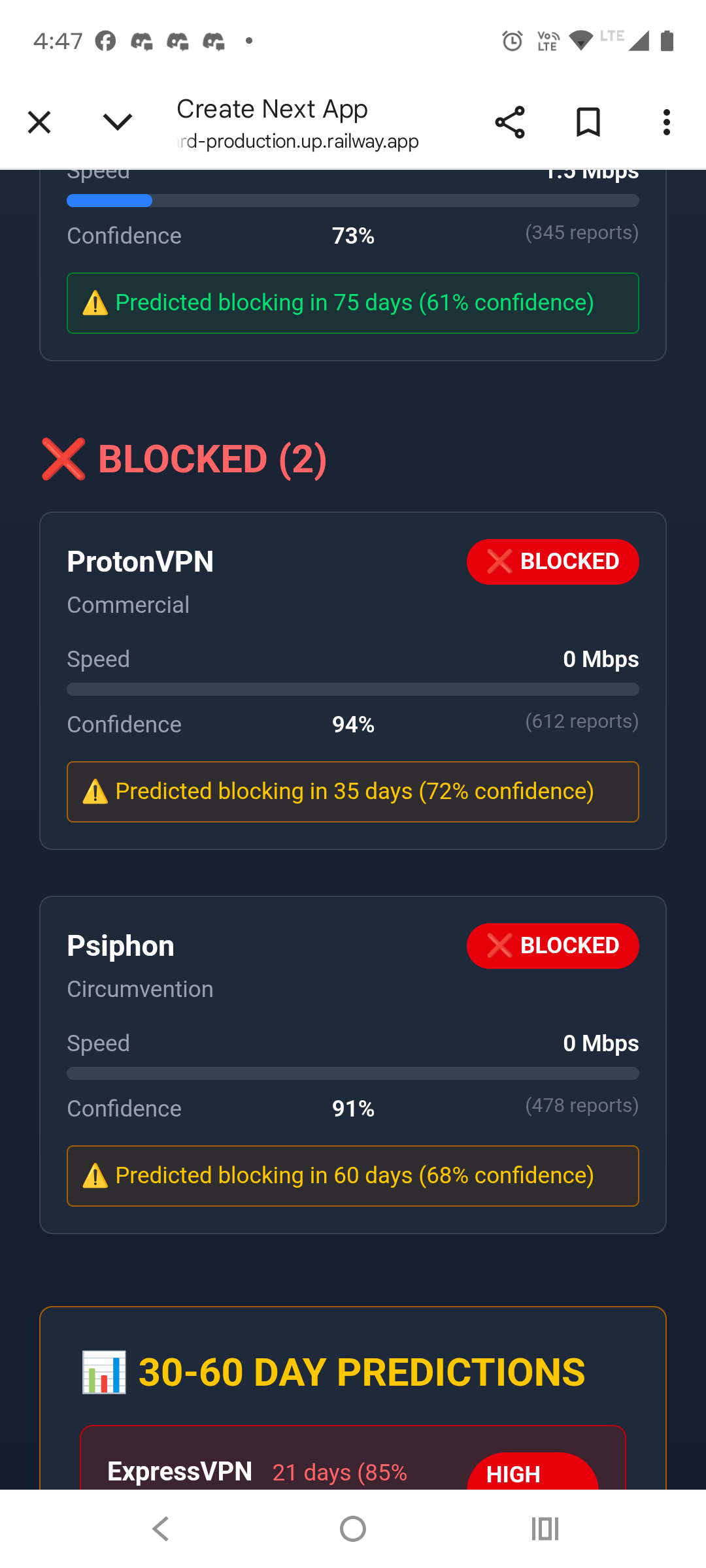Tap the red X next to BLOCKED heading
Viewport: 706px width, 1568px height.
(63, 459)
